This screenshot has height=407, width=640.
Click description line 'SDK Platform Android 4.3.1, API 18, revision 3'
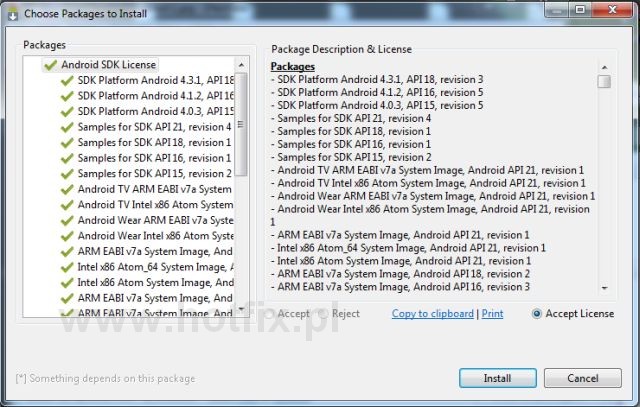click(x=377, y=80)
